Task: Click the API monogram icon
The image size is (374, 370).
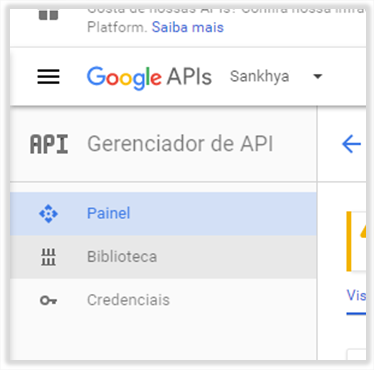Action: tap(49, 144)
